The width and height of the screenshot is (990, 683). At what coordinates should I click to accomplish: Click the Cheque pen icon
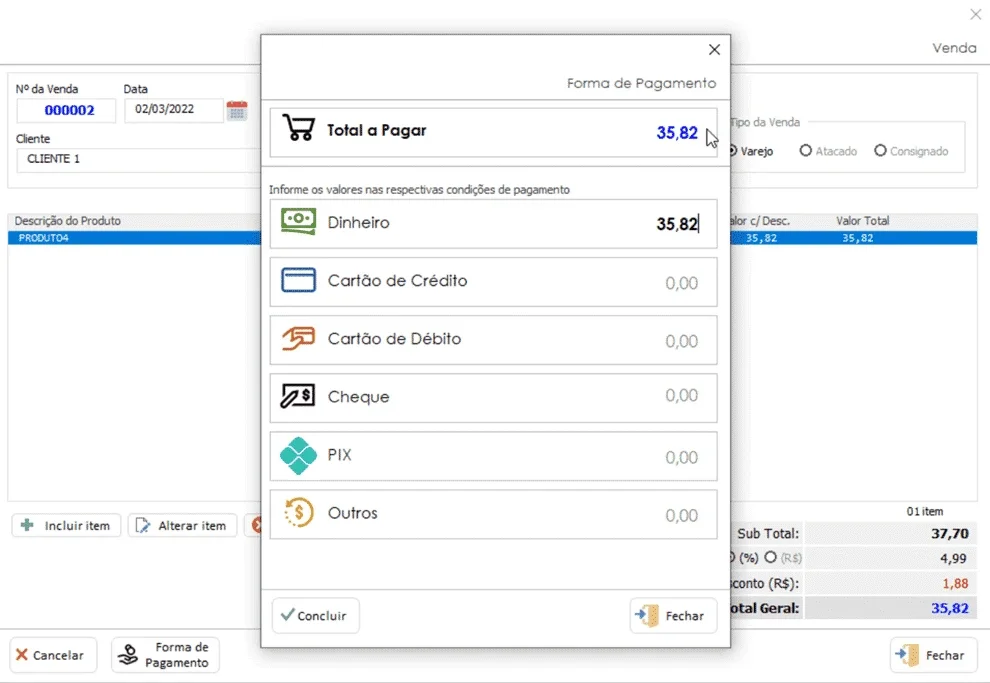[x=297, y=396]
